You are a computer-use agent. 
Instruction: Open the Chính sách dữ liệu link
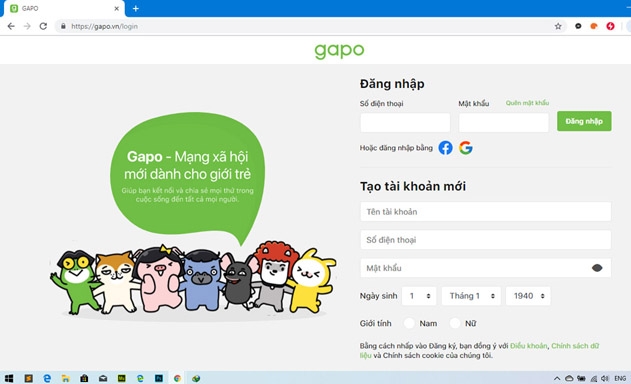coord(575,346)
